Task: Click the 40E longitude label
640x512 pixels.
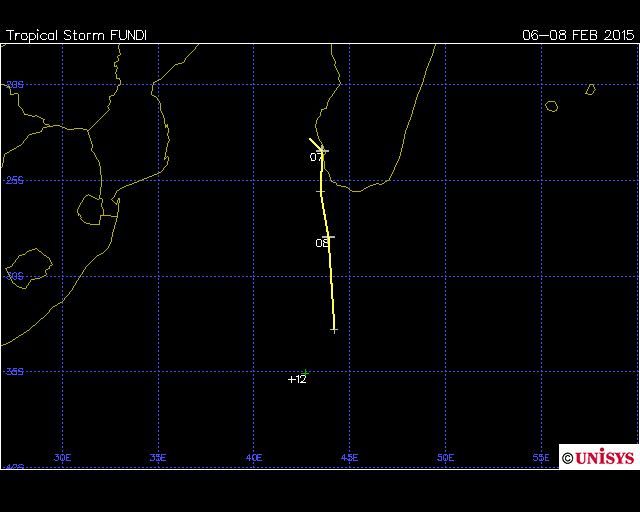Action: click(x=254, y=457)
